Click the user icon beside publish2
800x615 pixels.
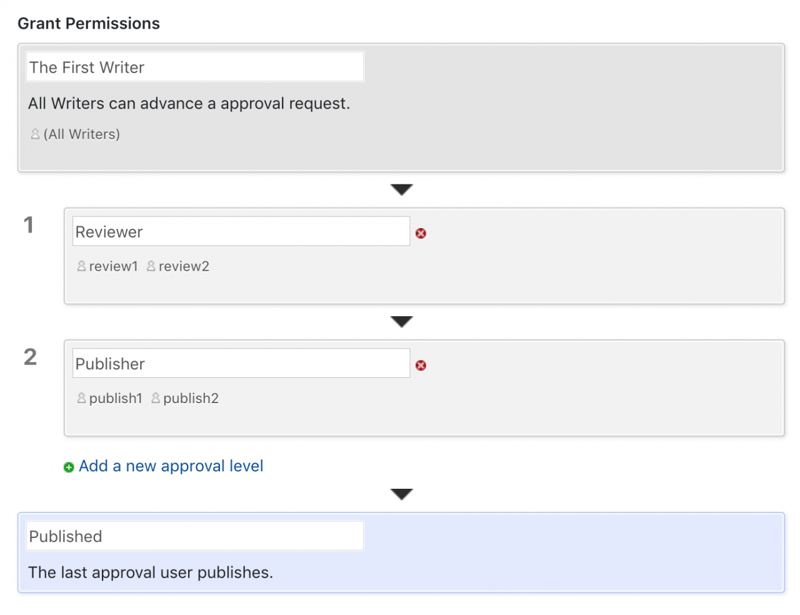click(x=156, y=399)
